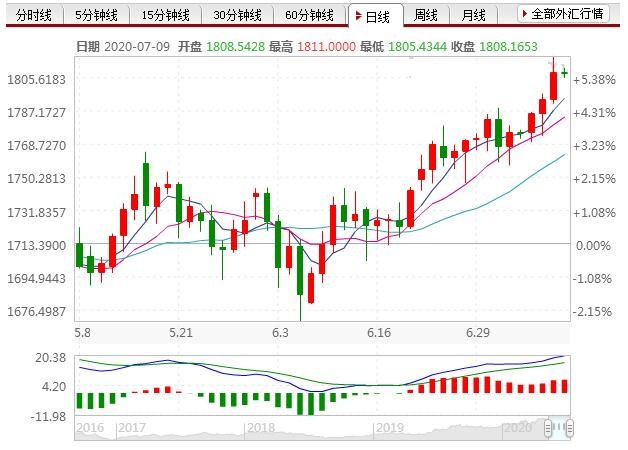628x450 pixels.
Task: Click the 日线 daily chart tab
Action: click(376, 16)
